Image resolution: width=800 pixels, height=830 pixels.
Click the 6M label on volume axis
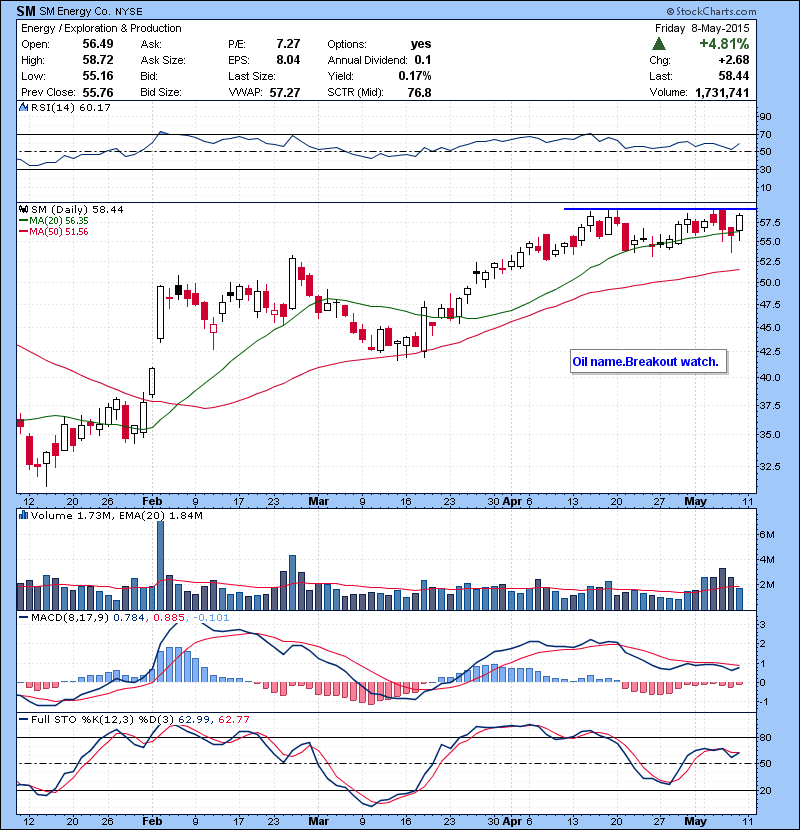767,535
